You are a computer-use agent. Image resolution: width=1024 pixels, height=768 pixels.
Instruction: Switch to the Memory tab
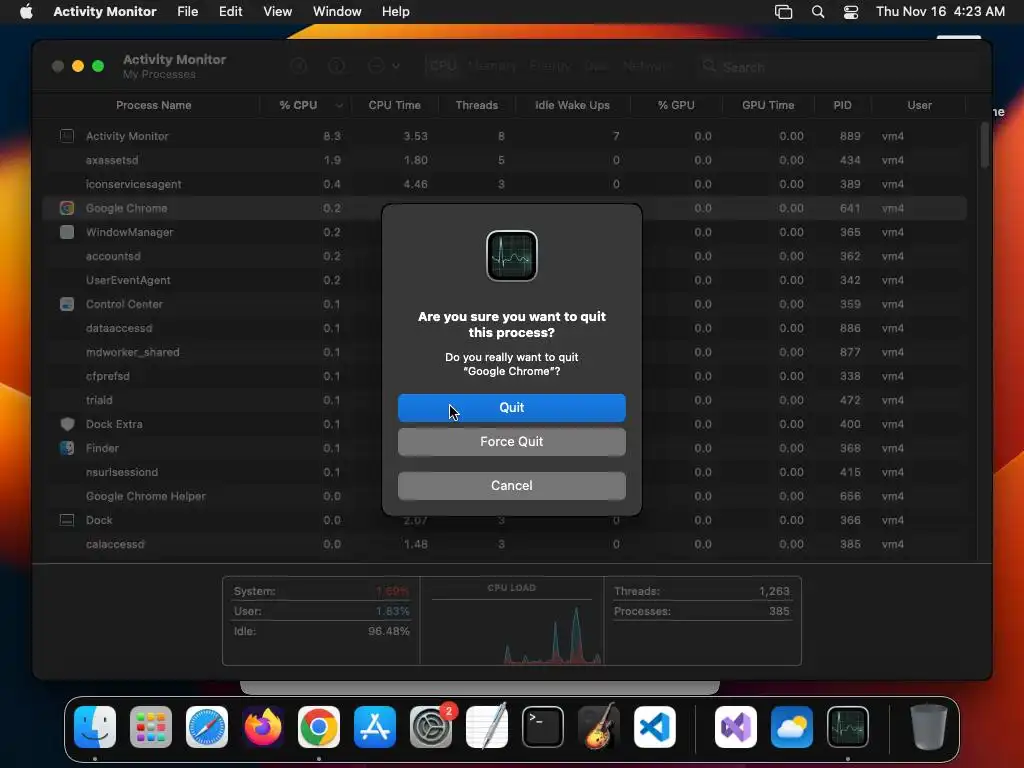[492, 66]
